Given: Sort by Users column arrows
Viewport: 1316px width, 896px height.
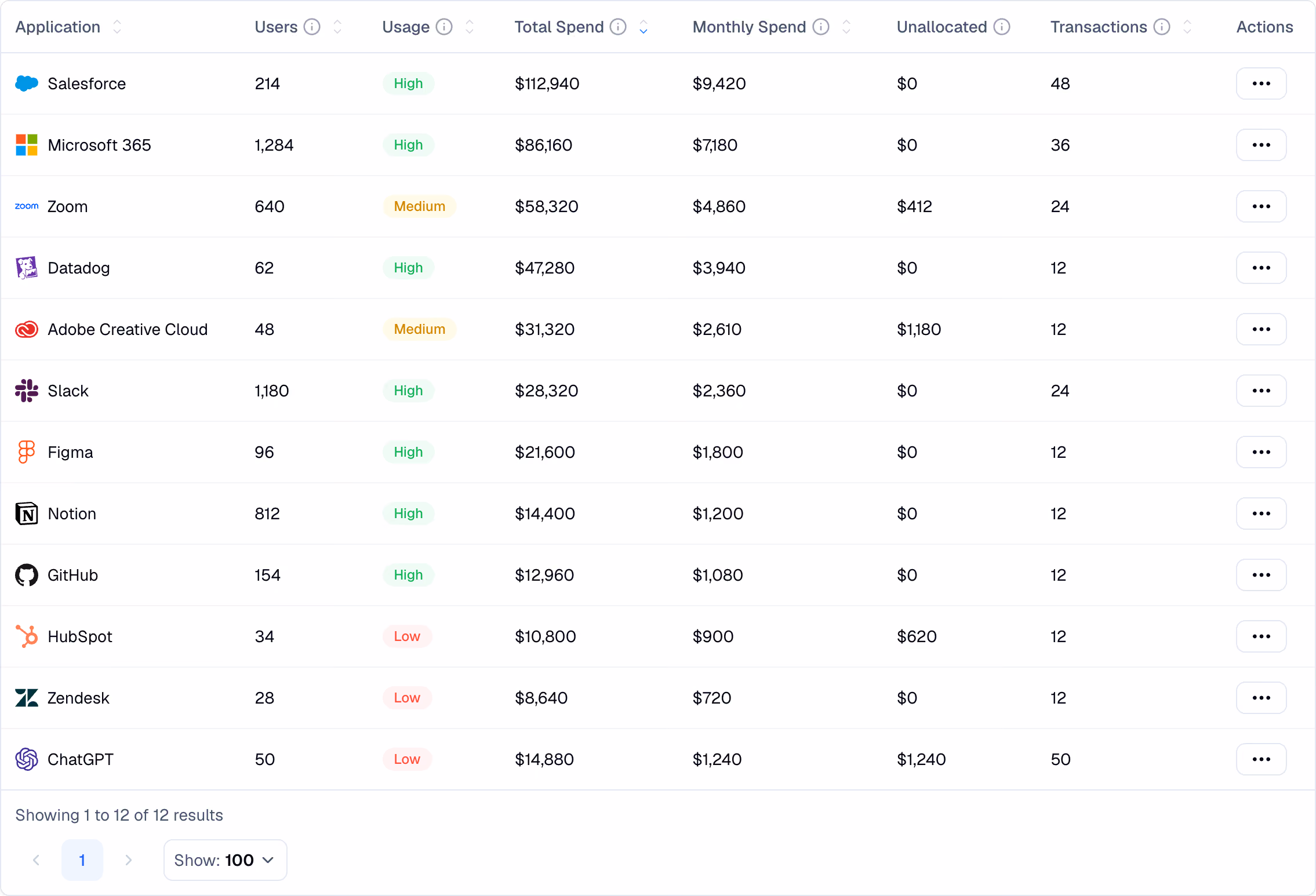Looking at the screenshot, I should [x=337, y=27].
